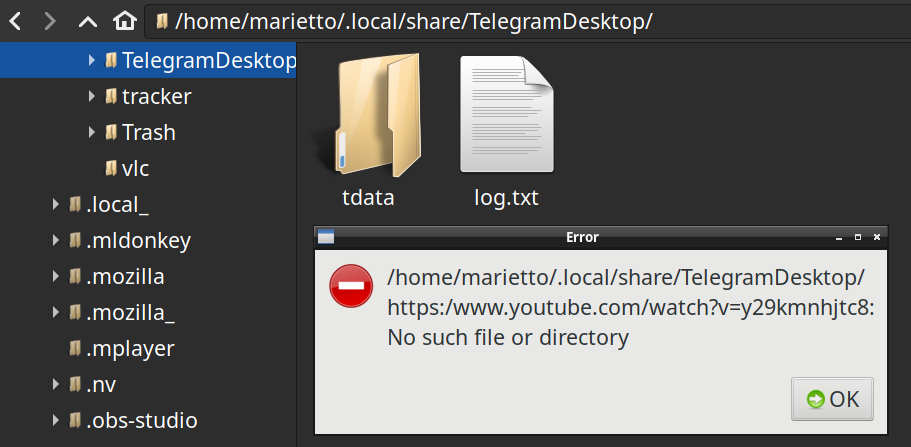The image size is (911, 447).
Task: Expand the .obs-studio tree node
Action: click(x=56, y=420)
